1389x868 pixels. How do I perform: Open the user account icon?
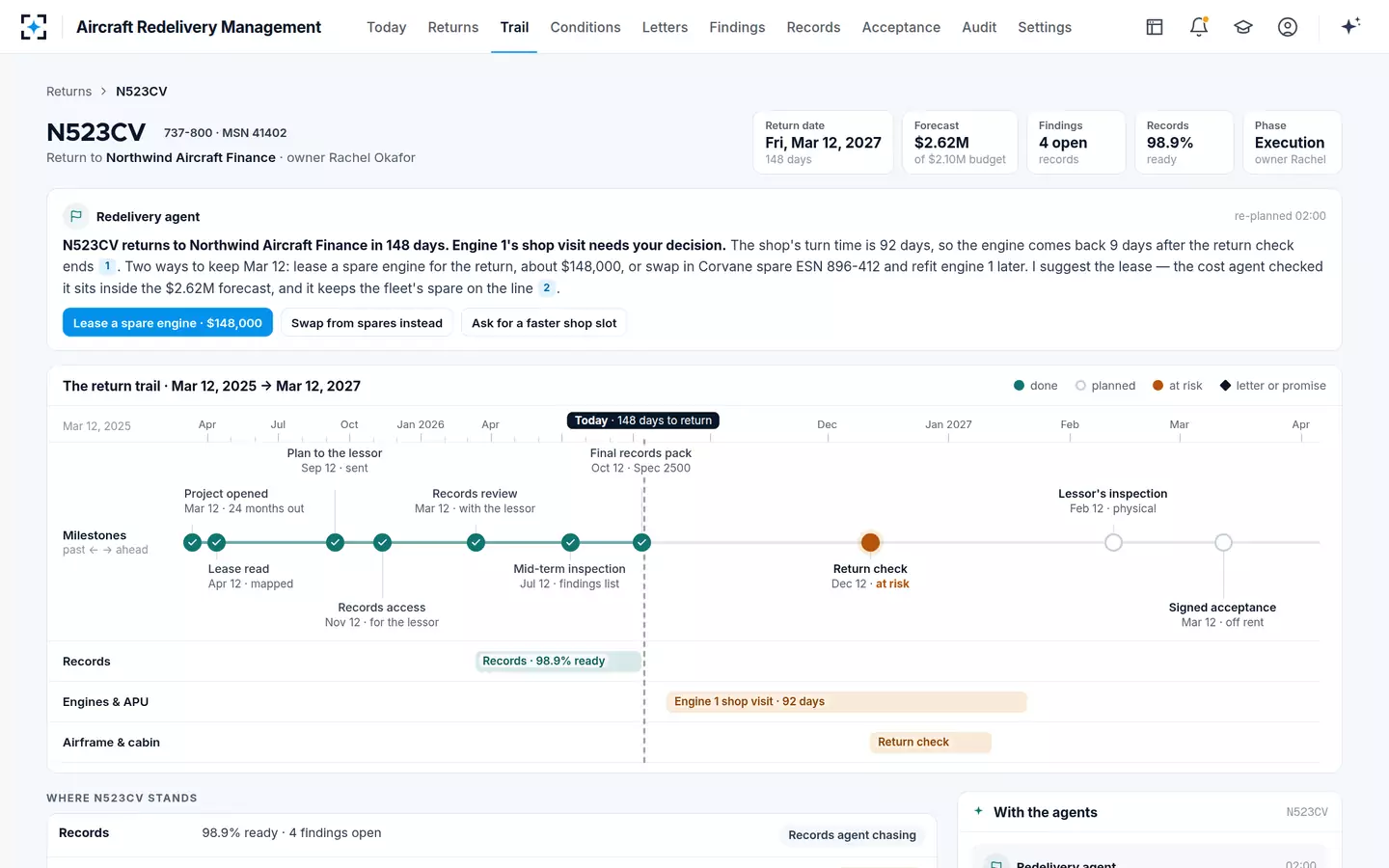click(x=1288, y=27)
